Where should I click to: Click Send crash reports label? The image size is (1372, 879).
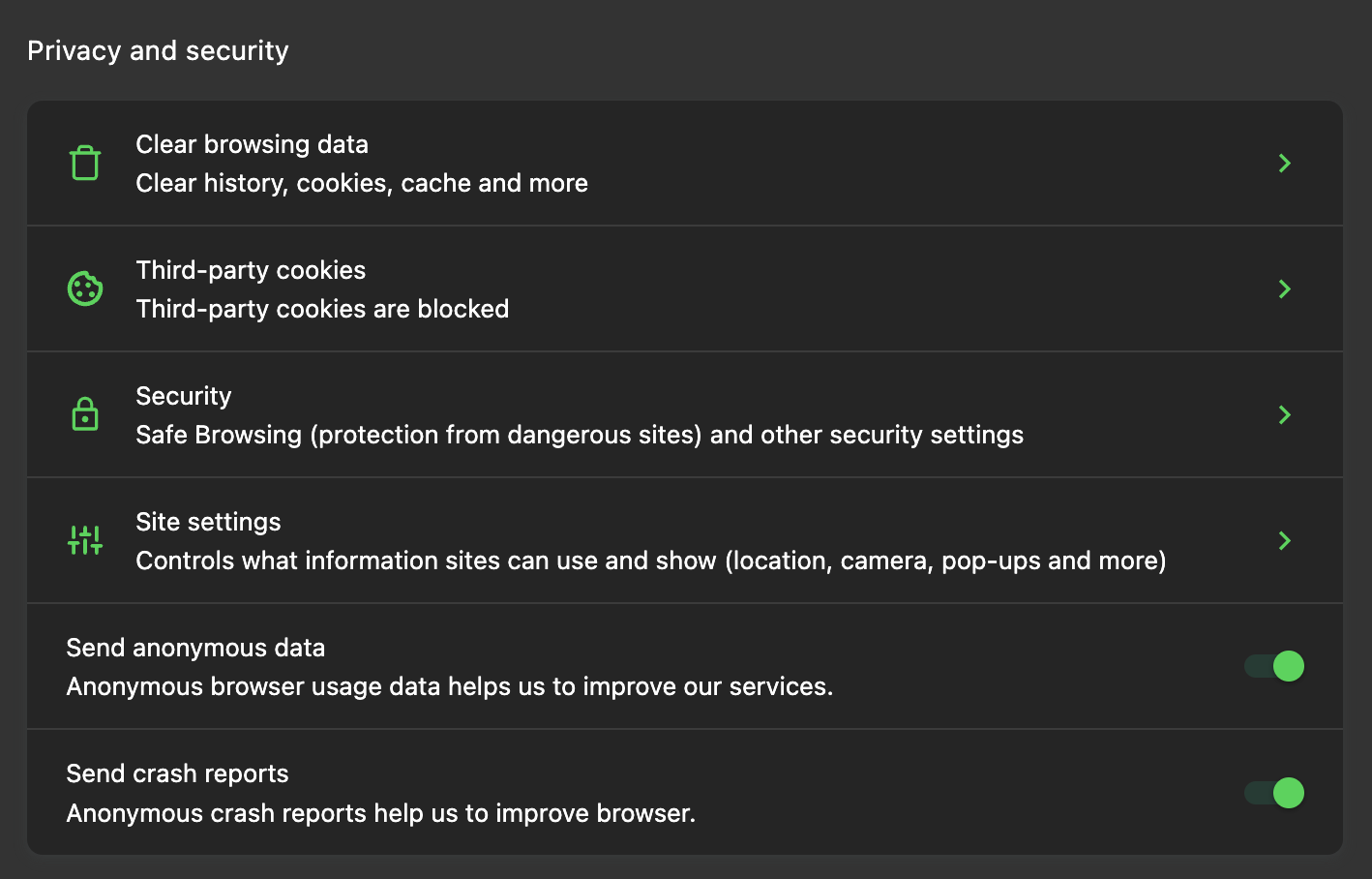click(177, 773)
